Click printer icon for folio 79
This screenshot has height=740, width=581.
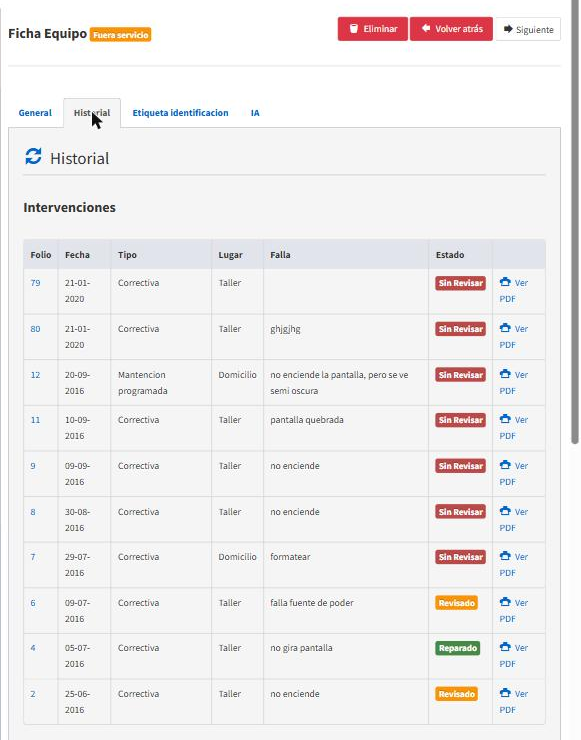(505, 282)
